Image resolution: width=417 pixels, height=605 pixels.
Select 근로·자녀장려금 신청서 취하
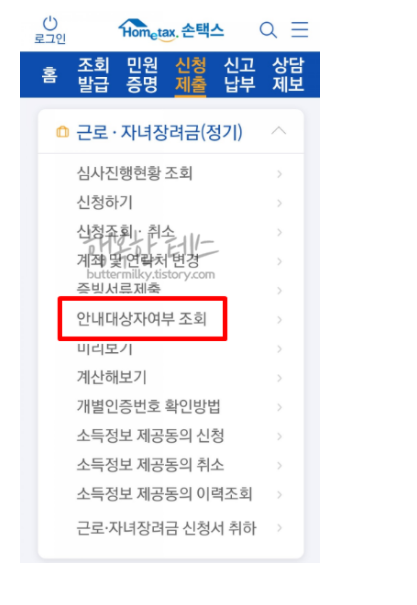pos(166,528)
